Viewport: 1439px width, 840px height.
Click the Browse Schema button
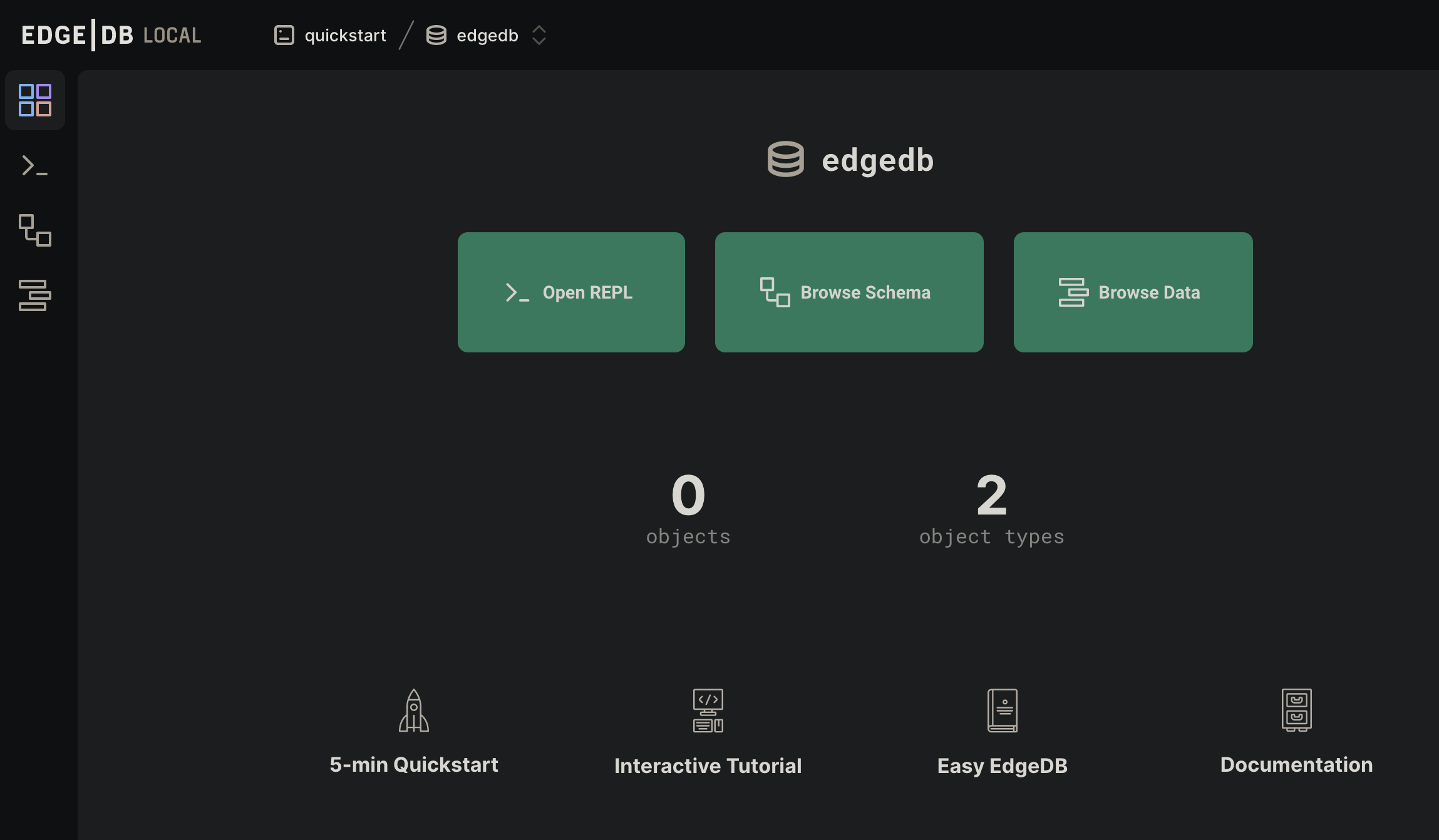(x=849, y=292)
